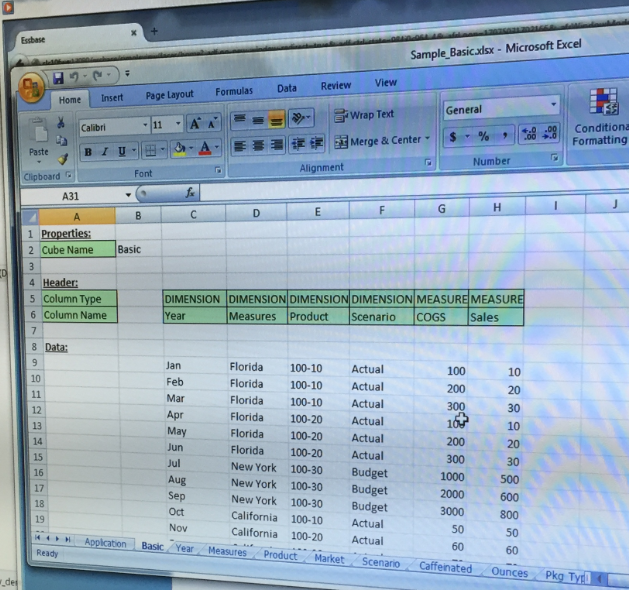The width and height of the screenshot is (629, 590).
Task: Click the formula bar input
Action: [413, 189]
